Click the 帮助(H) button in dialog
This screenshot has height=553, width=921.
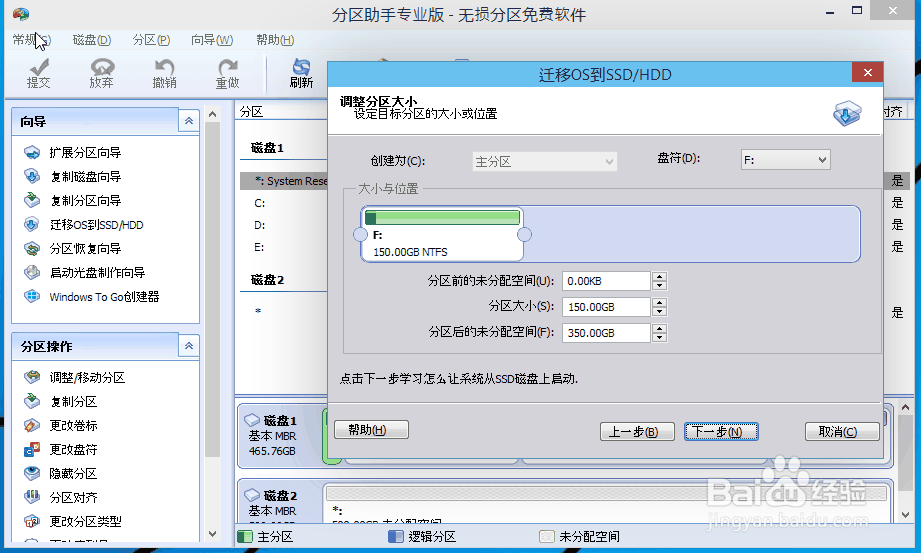coord(371,430)
